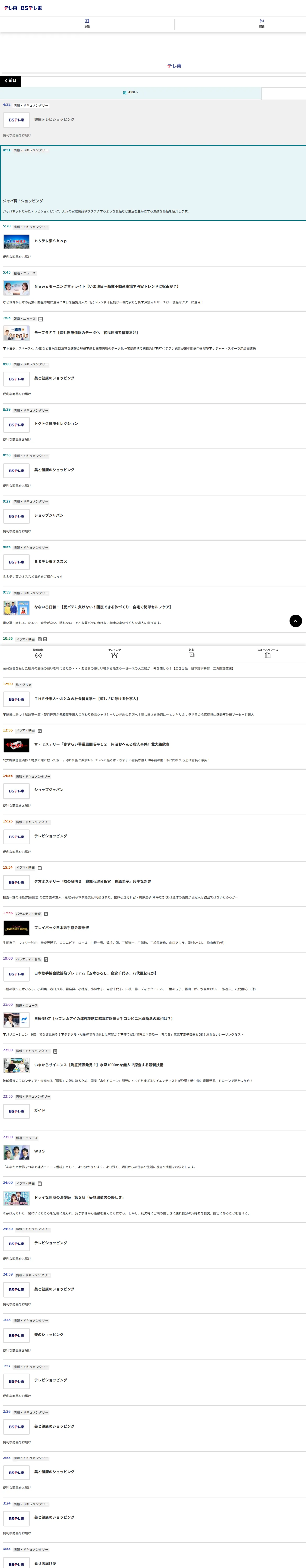Image resolution: width=306 pixels, height=1568 pixels.
Task: Open 夕方ミステリー 嘘の証明3 title
Action: [93, 881]
